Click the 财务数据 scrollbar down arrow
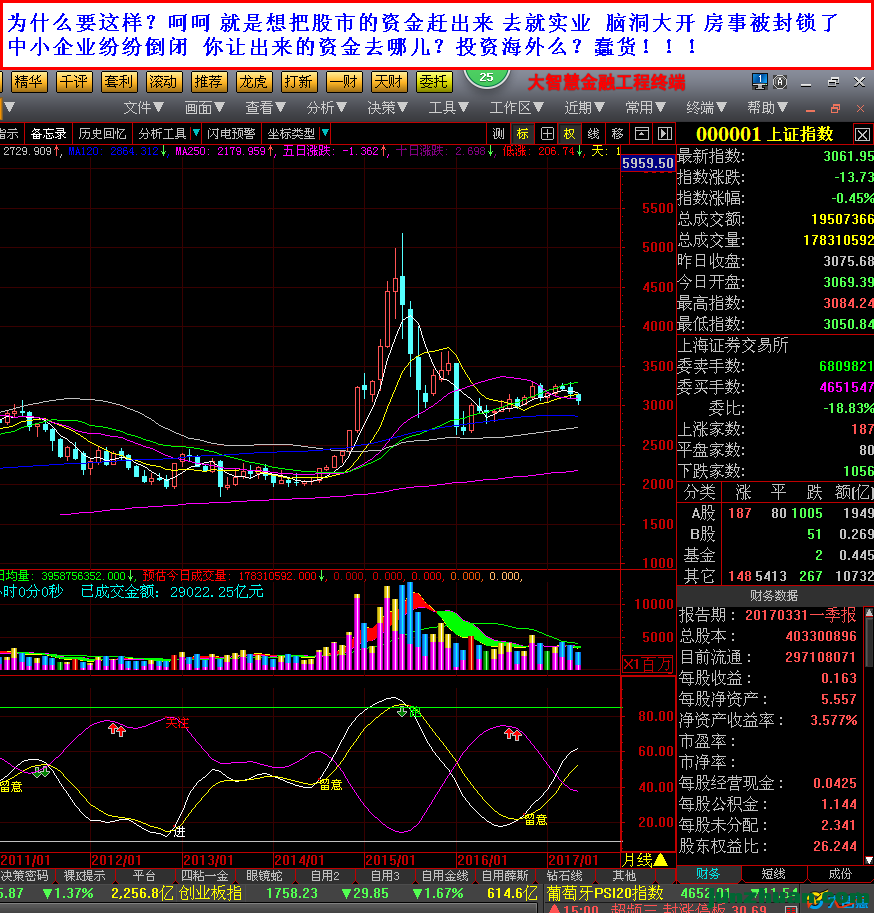Screen dimensions: 874x913 [869, 860]
